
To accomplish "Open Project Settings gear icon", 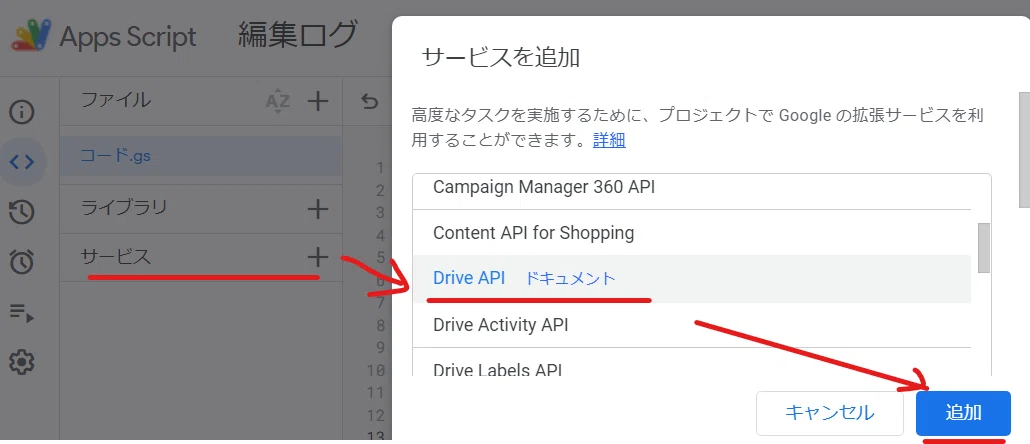I will [x=22, y=362].
